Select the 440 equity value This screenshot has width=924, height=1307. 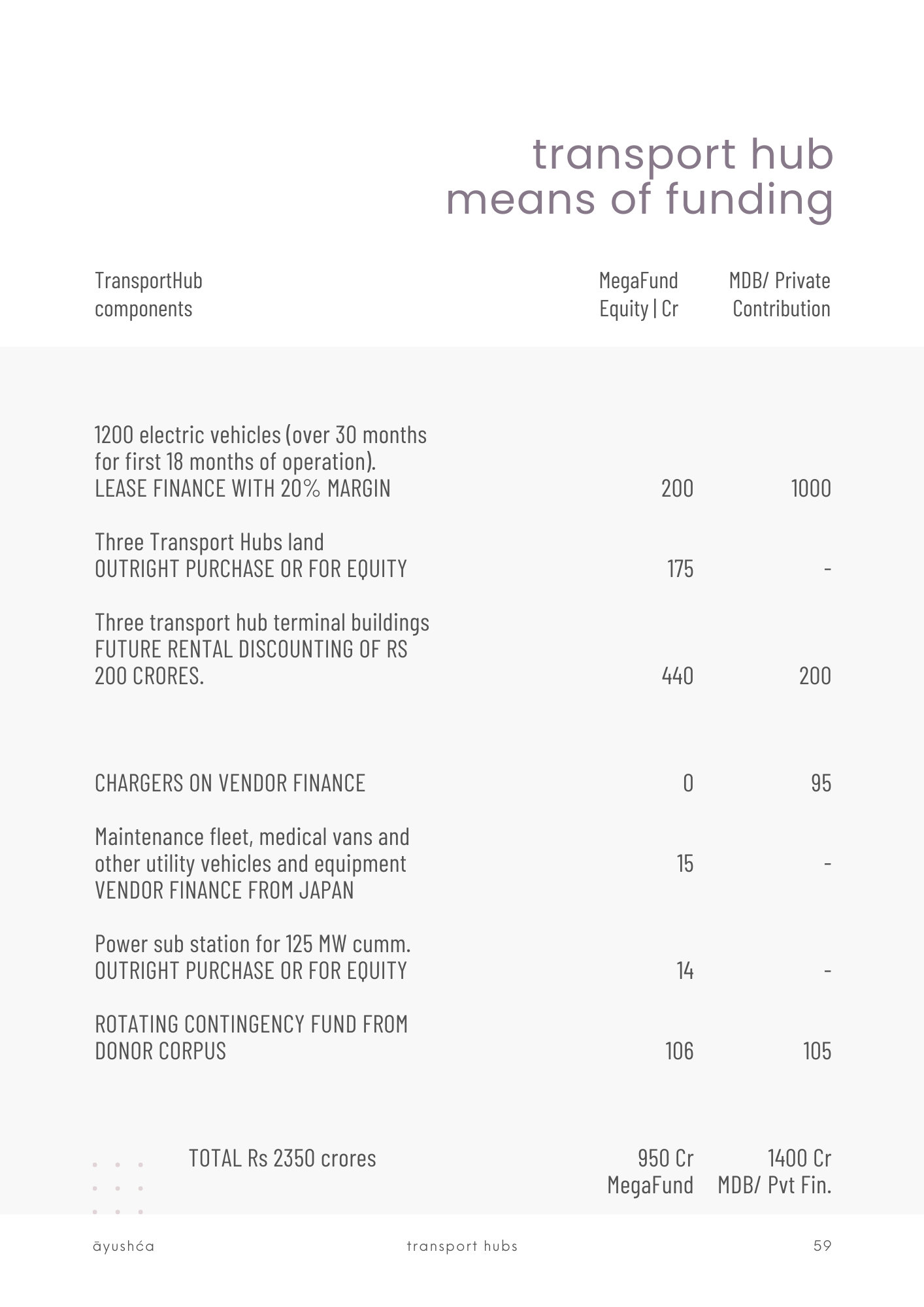click(677, 676)
